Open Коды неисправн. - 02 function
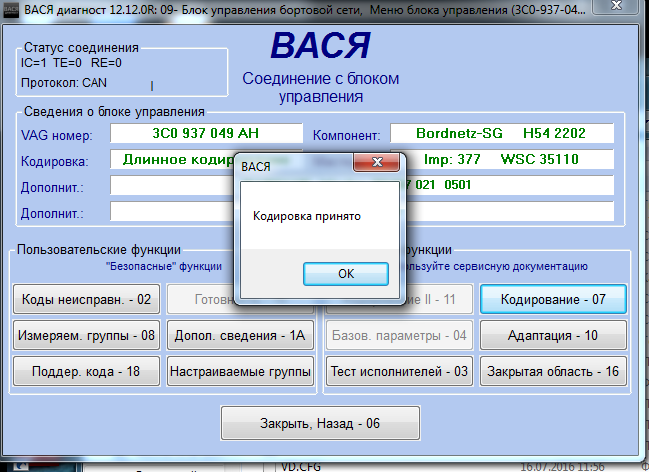 pos(86,299)
